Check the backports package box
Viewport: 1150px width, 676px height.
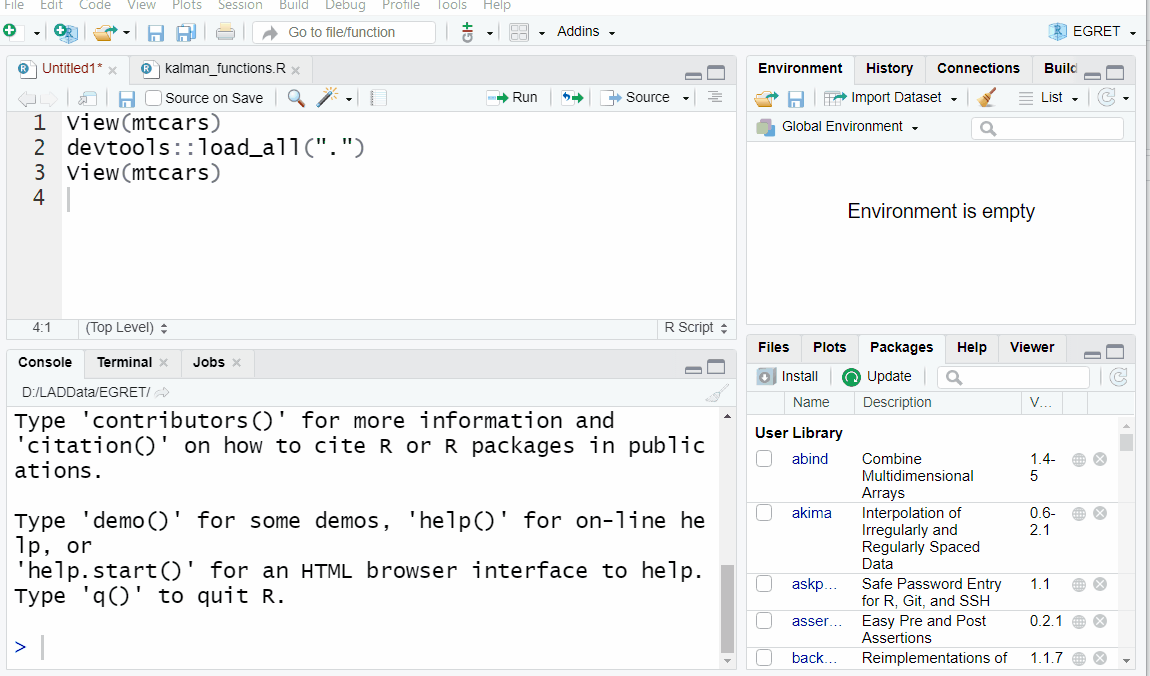coord(764,657)
